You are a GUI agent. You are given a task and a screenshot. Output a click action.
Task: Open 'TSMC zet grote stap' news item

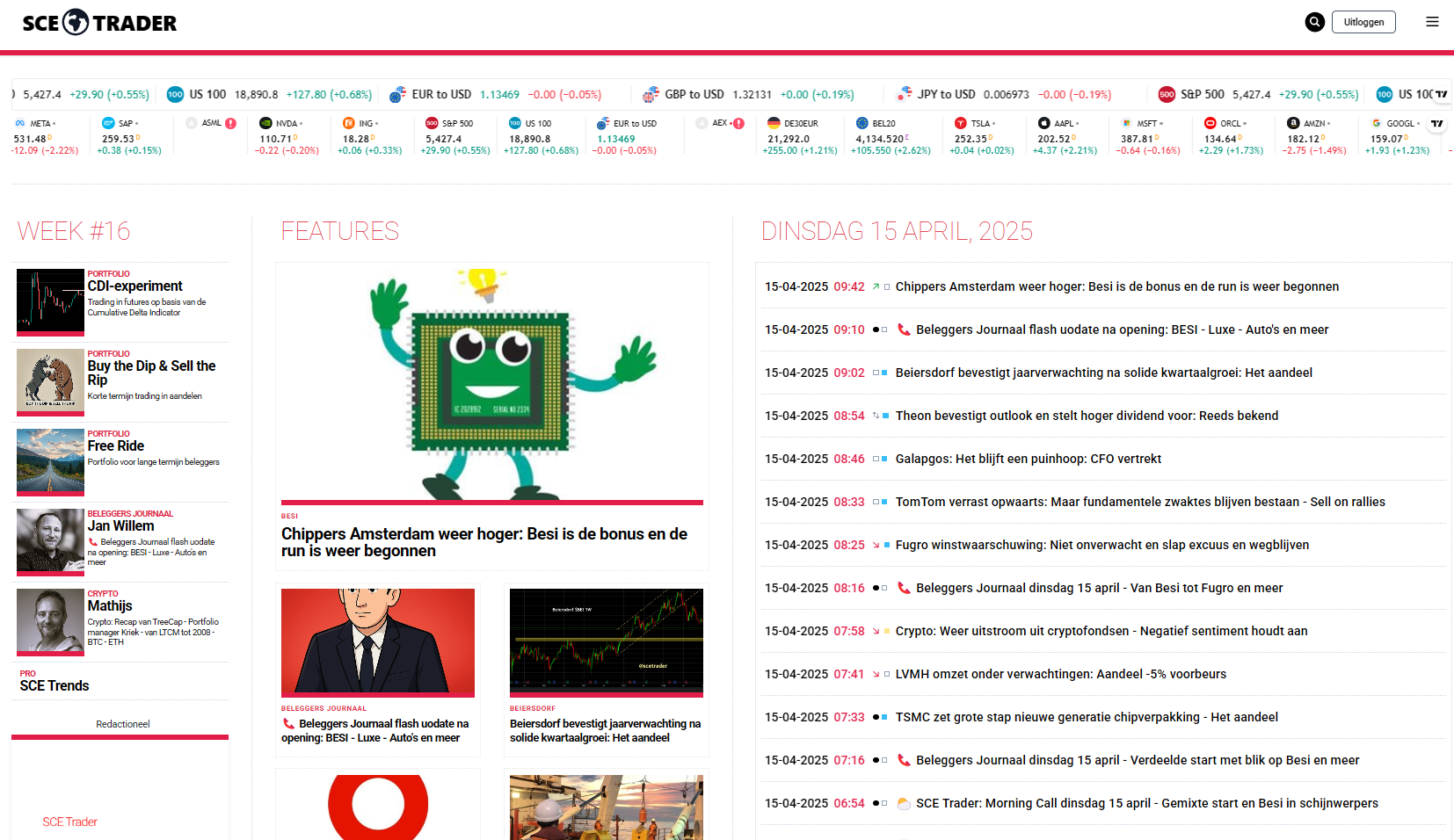click(1087, 717)
